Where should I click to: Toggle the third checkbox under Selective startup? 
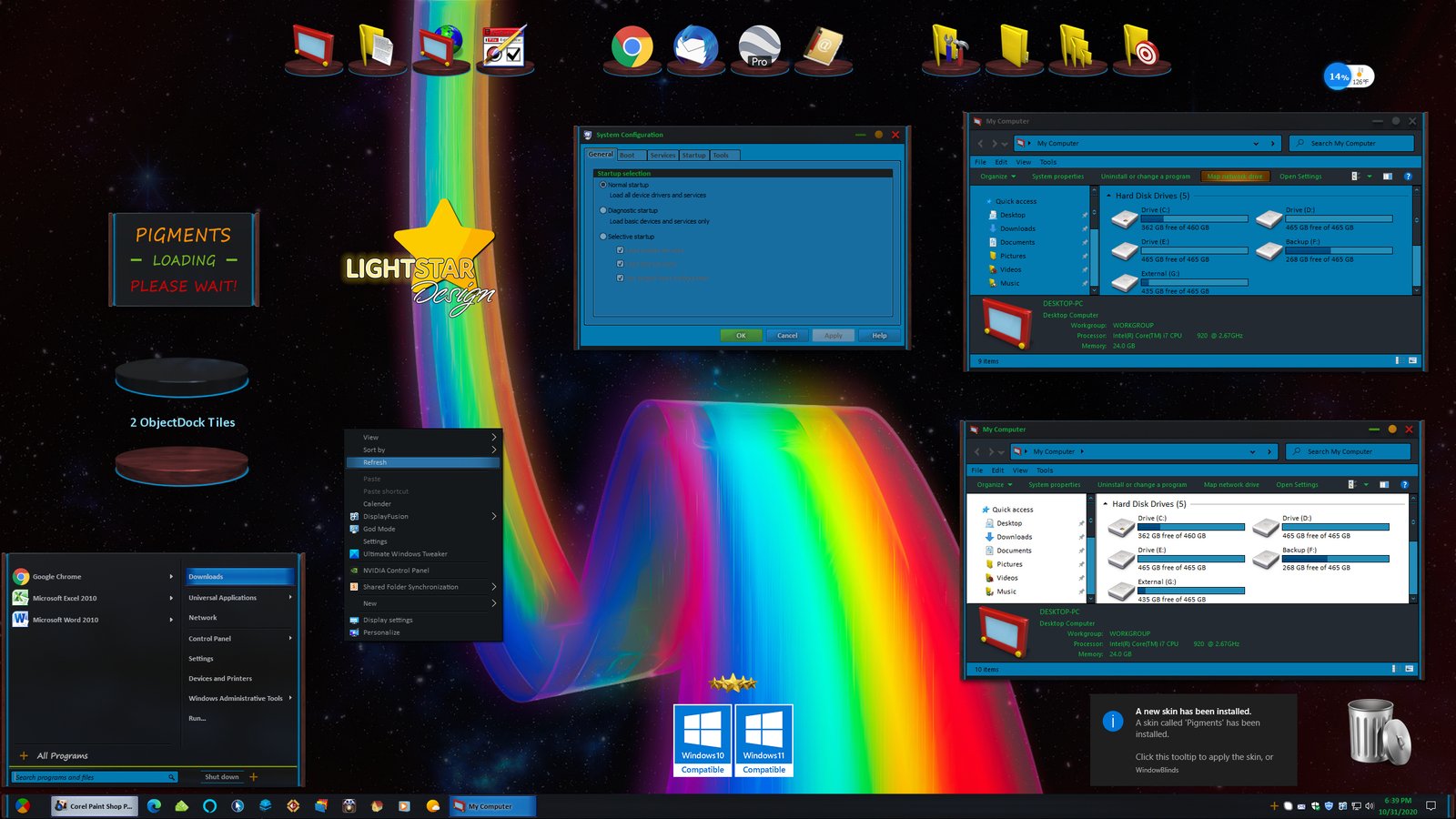coord(621,278)
